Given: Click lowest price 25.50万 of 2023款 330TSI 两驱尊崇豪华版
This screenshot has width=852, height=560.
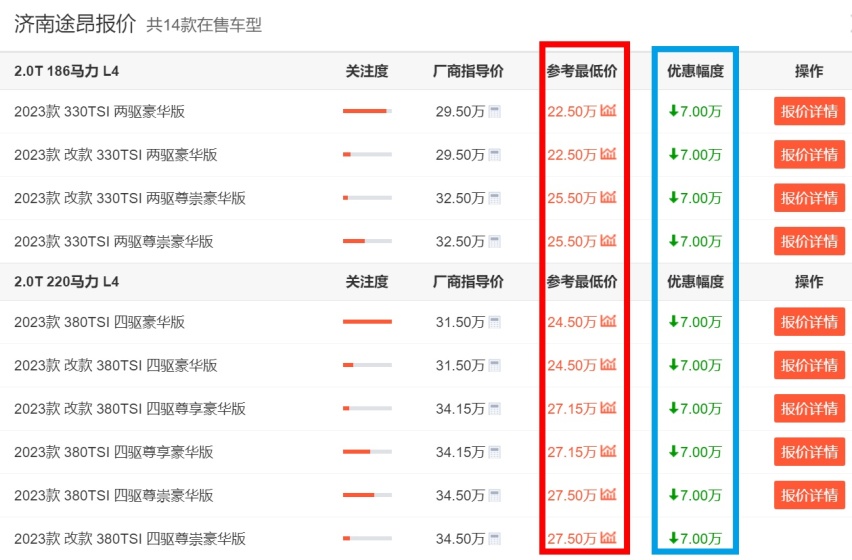Looking at the screenshot, I should (x=572, y=241).
